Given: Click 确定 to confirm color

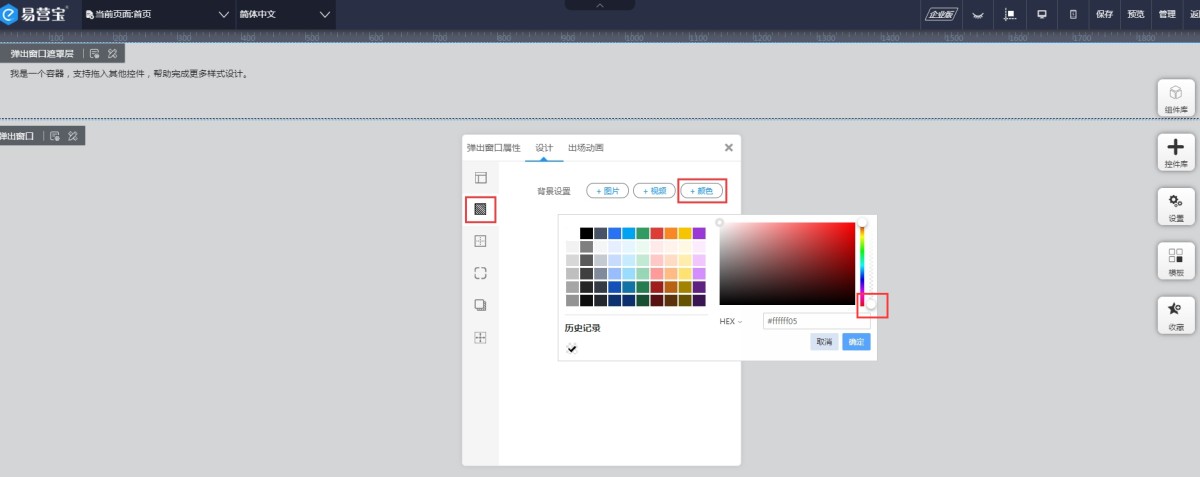Looking at the screenshot, I should tap(856, 342).
